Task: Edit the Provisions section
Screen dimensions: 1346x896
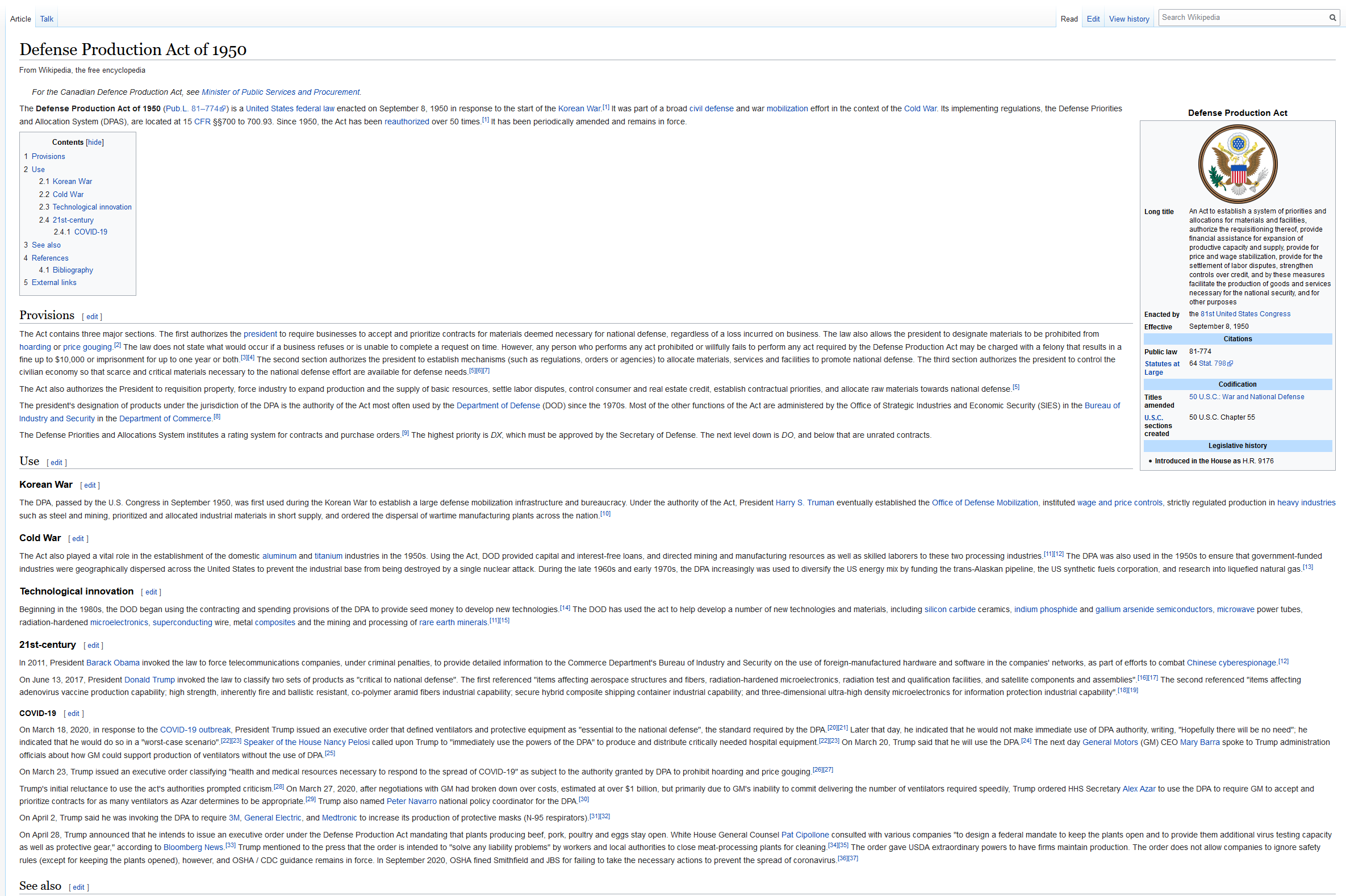Action: [92, 317]
